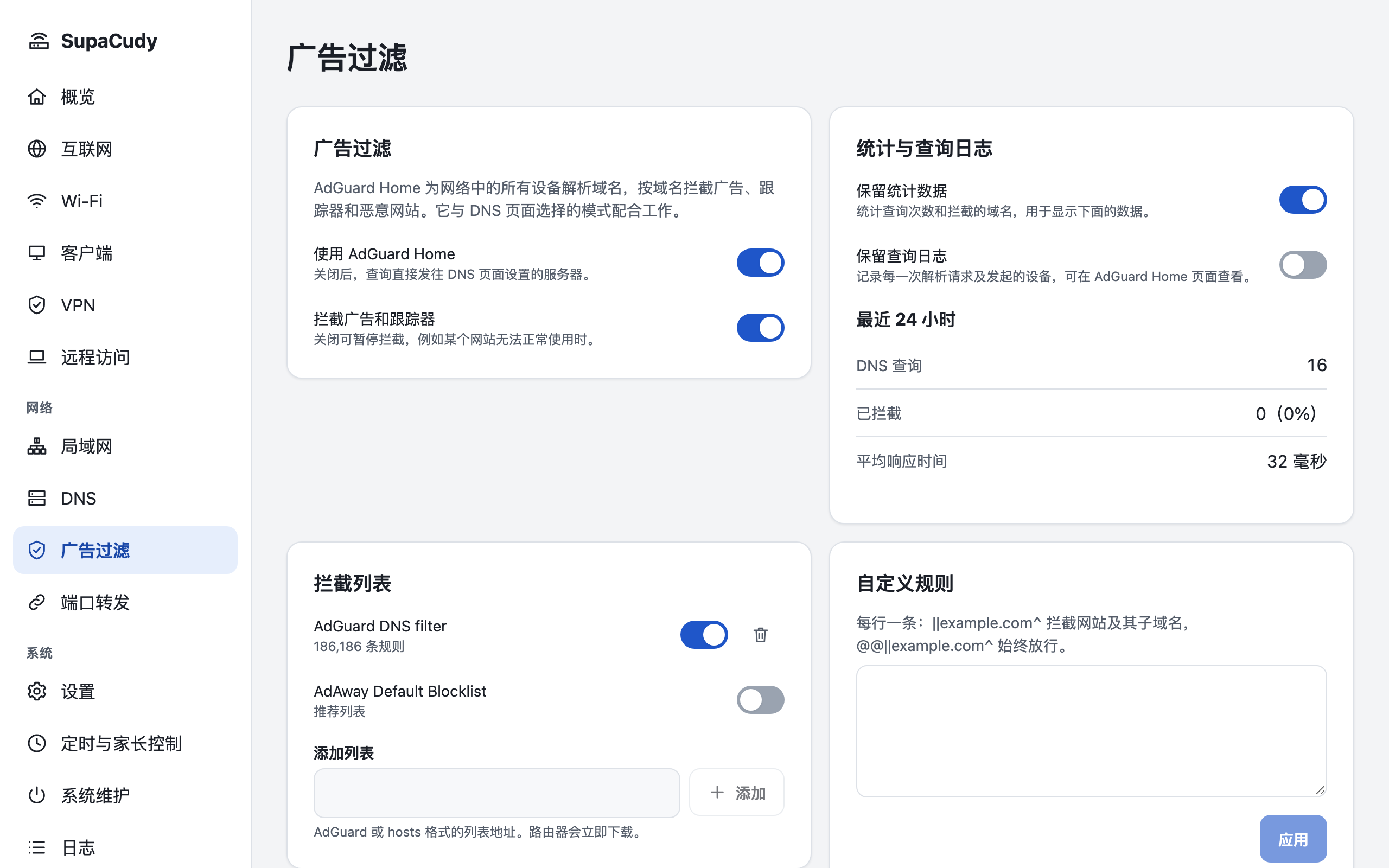The image size is (1389, 868).
Task: Enable the 保留查询日志 switch
Action: click(1303, 265)
